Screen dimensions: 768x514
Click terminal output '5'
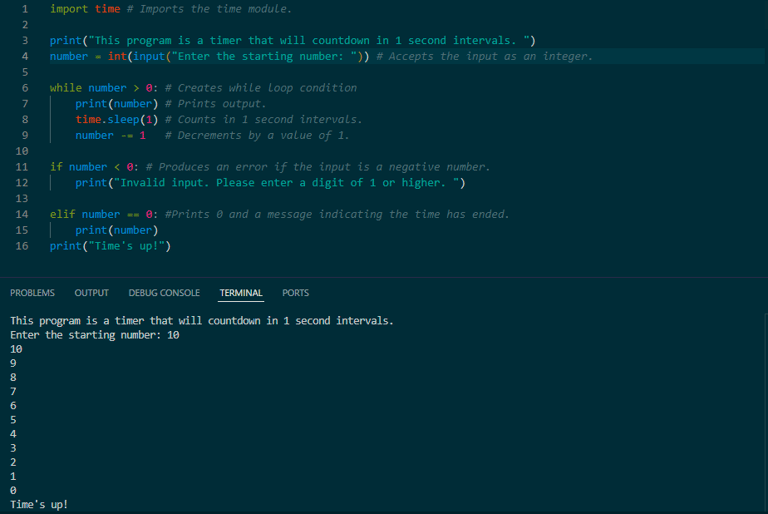(13, 420)
